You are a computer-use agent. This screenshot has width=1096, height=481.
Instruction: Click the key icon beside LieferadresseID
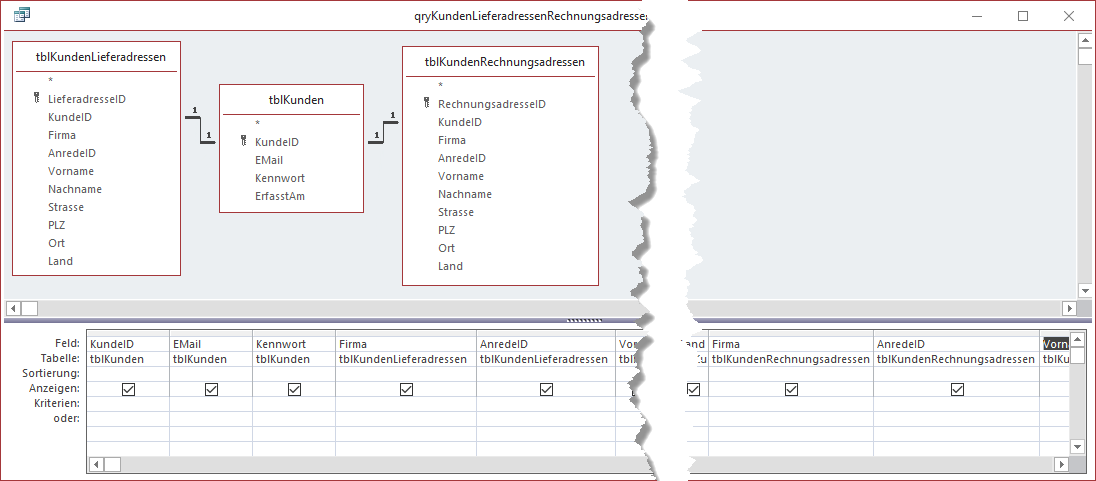[37, 99]
